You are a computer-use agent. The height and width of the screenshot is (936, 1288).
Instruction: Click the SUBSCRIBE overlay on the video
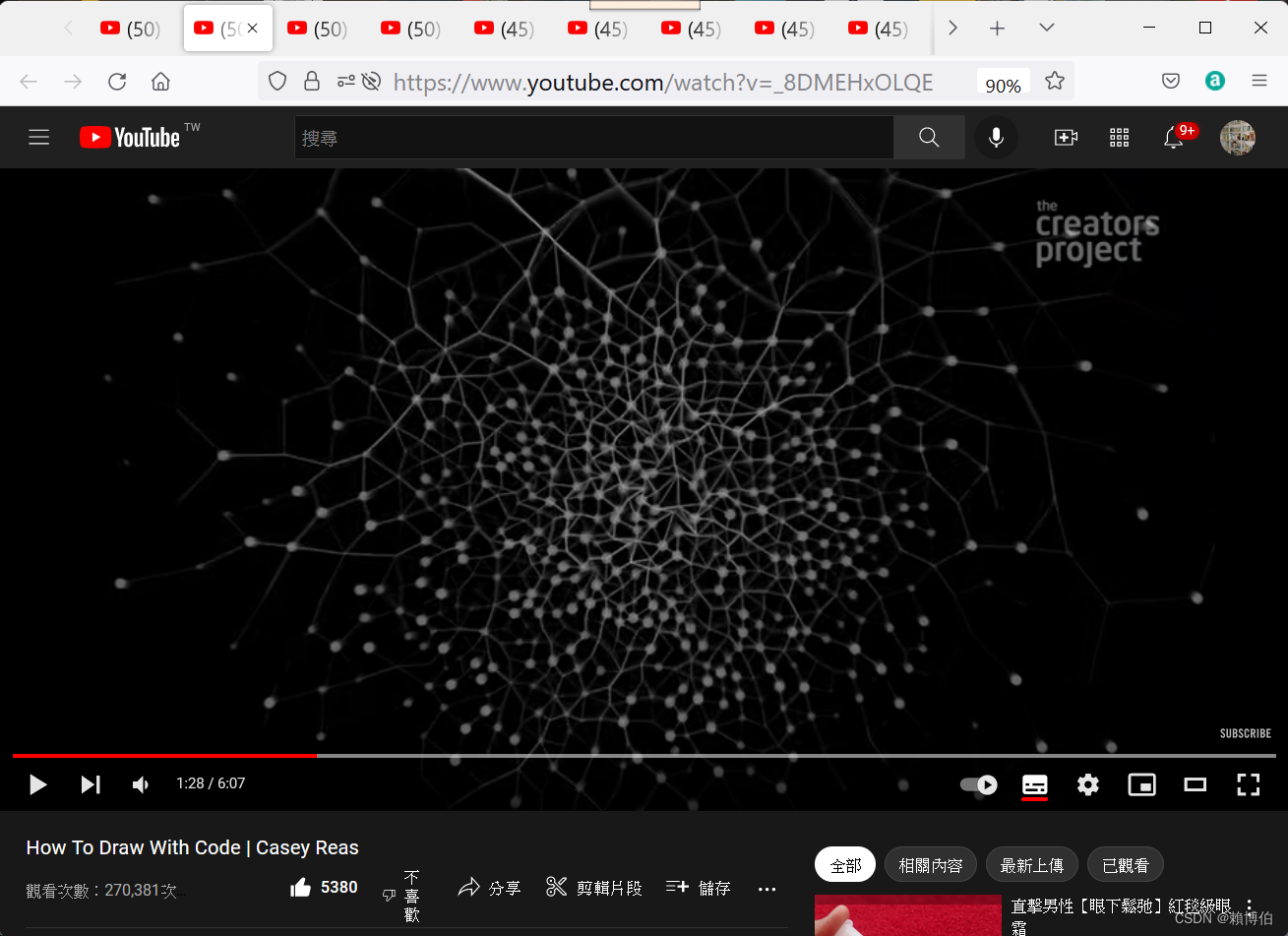click(x=1246, y=733)
